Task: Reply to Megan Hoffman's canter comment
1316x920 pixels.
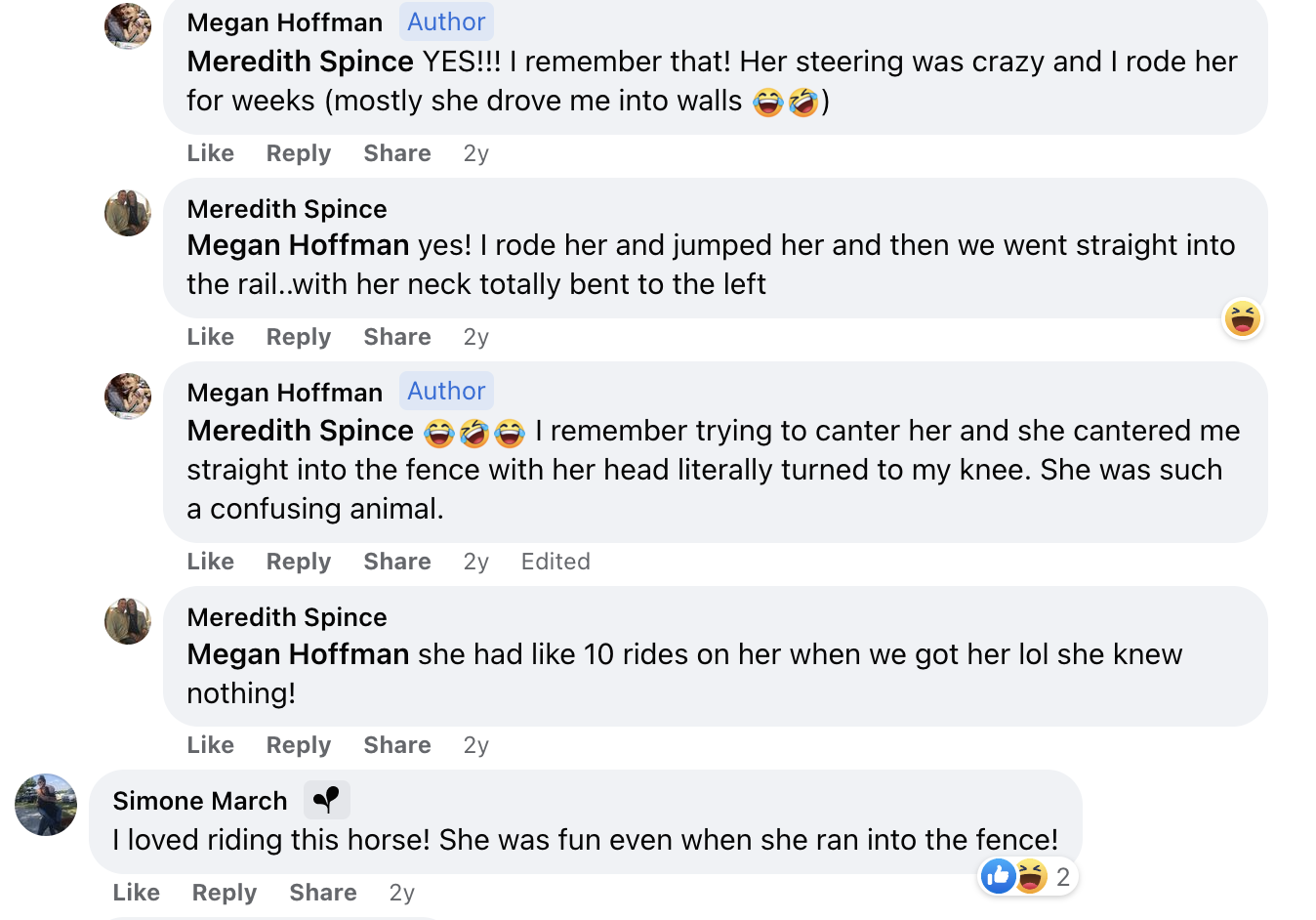Action: pyautogui.click(x=299, y=562)
